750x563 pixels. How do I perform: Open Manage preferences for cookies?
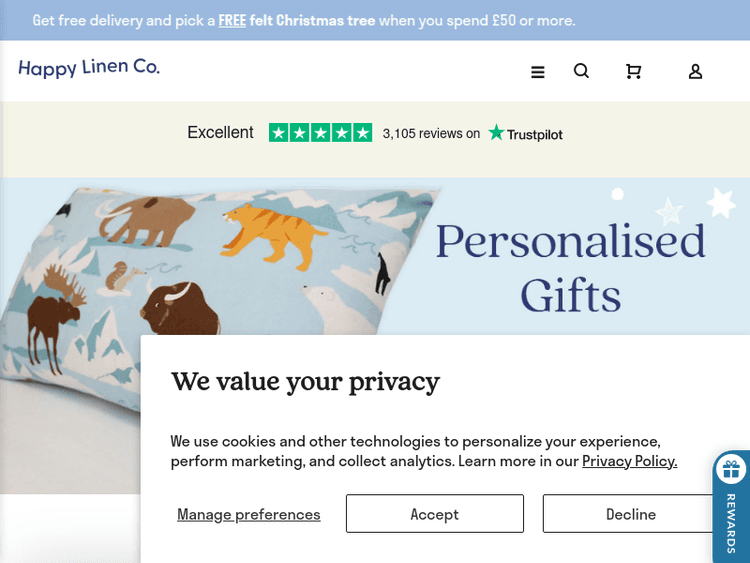pyautogui.click(x=249, y=514)
